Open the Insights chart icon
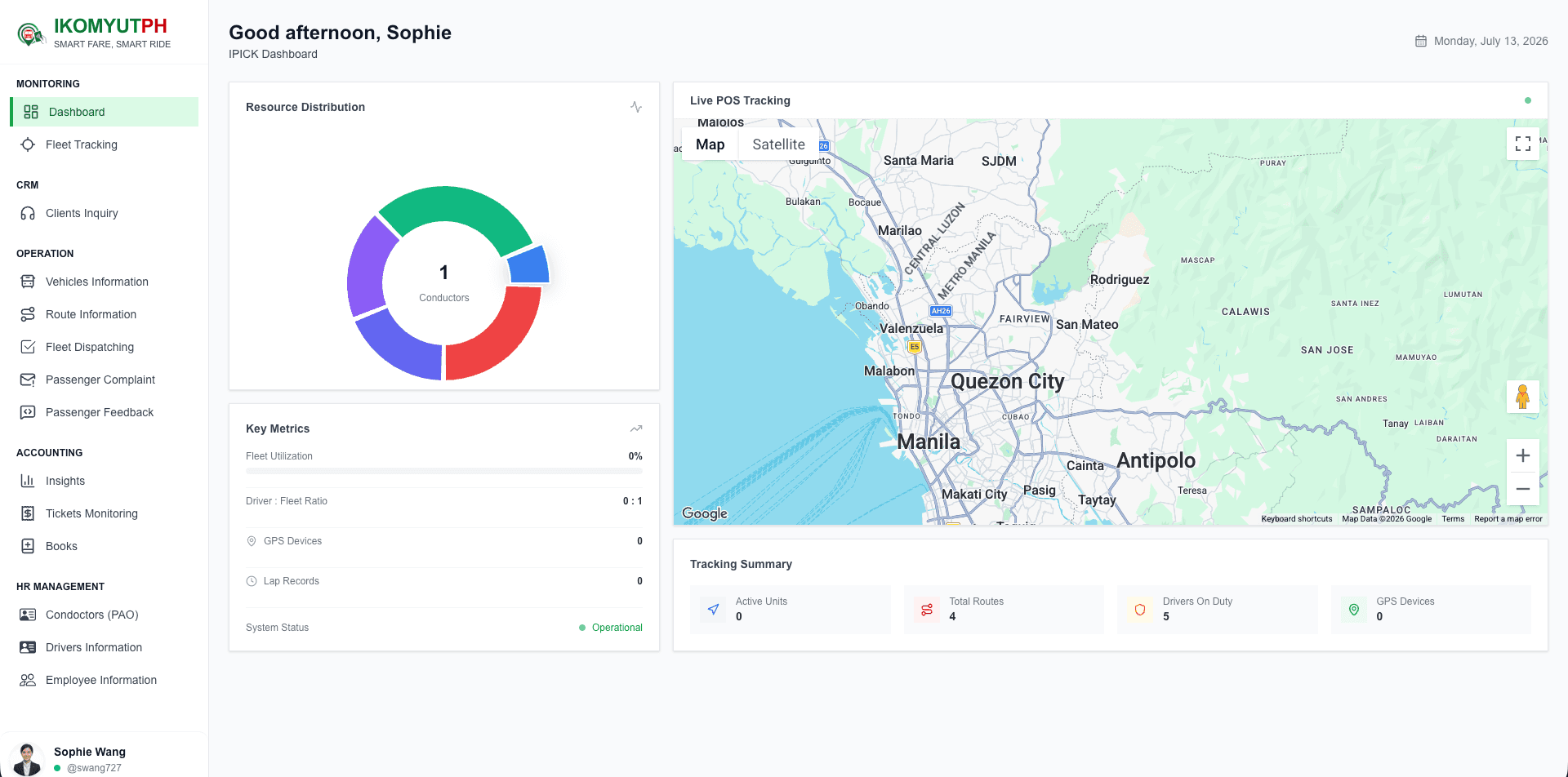 28,481
